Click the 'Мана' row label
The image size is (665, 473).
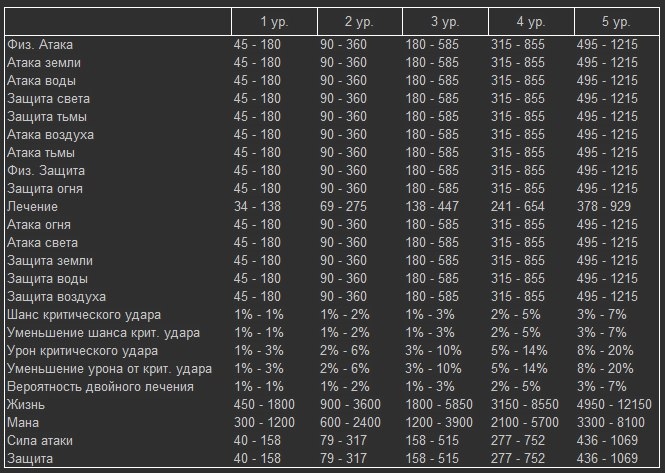click(24, 422)
